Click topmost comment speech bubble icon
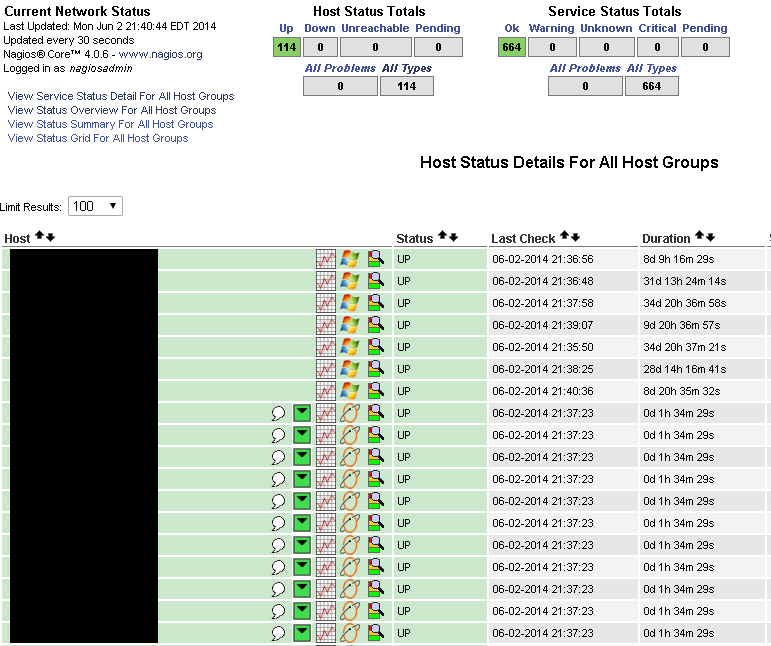This screenshot has height=646, width=771. (278, 413)
